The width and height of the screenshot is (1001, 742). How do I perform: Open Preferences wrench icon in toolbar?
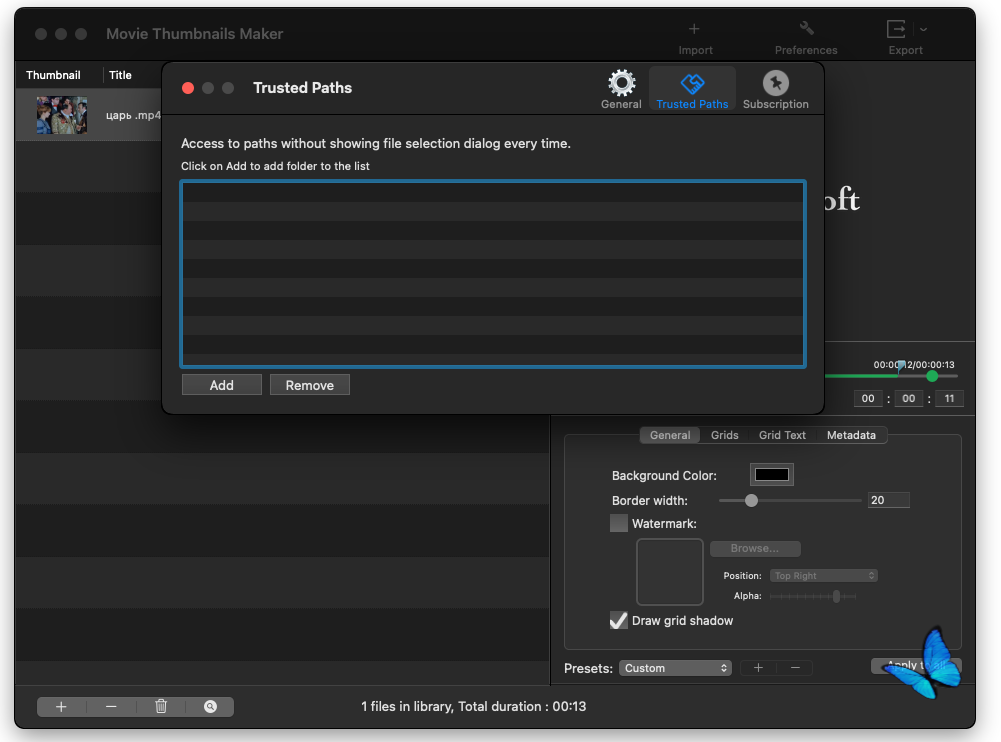pyautogui.click(x=806, y=29)
